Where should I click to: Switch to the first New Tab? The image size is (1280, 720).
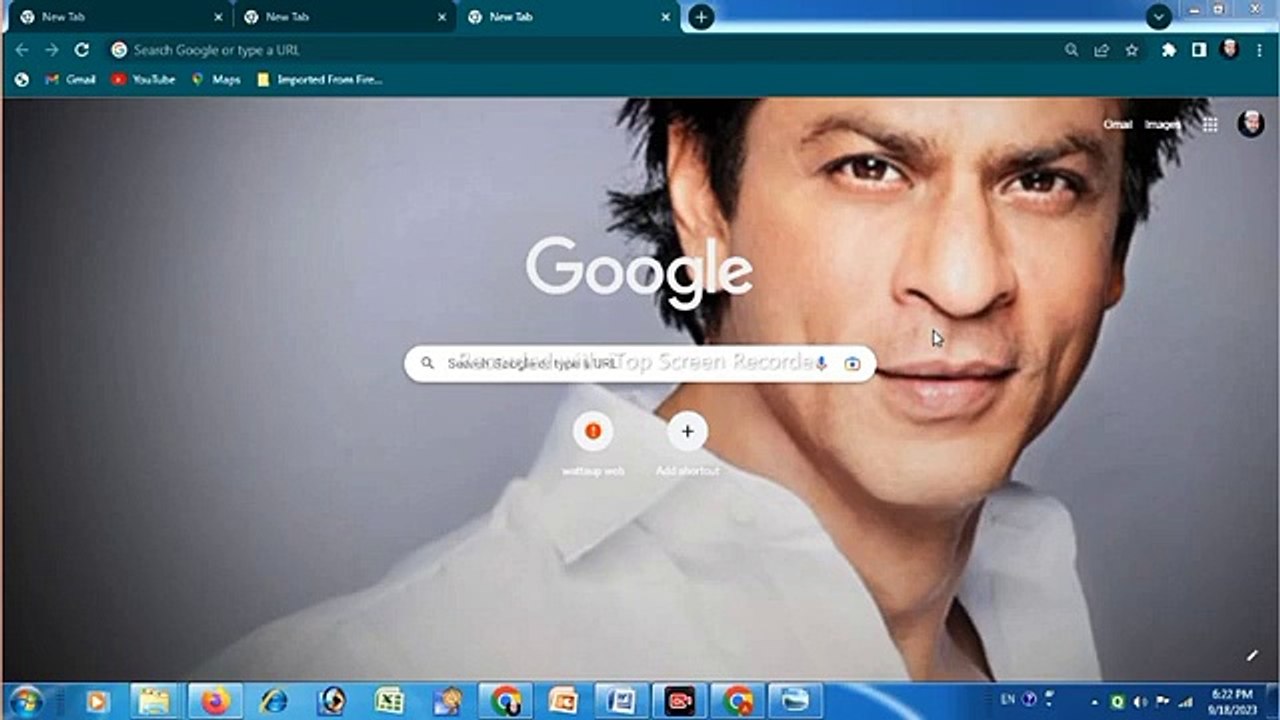click(119, 17)
